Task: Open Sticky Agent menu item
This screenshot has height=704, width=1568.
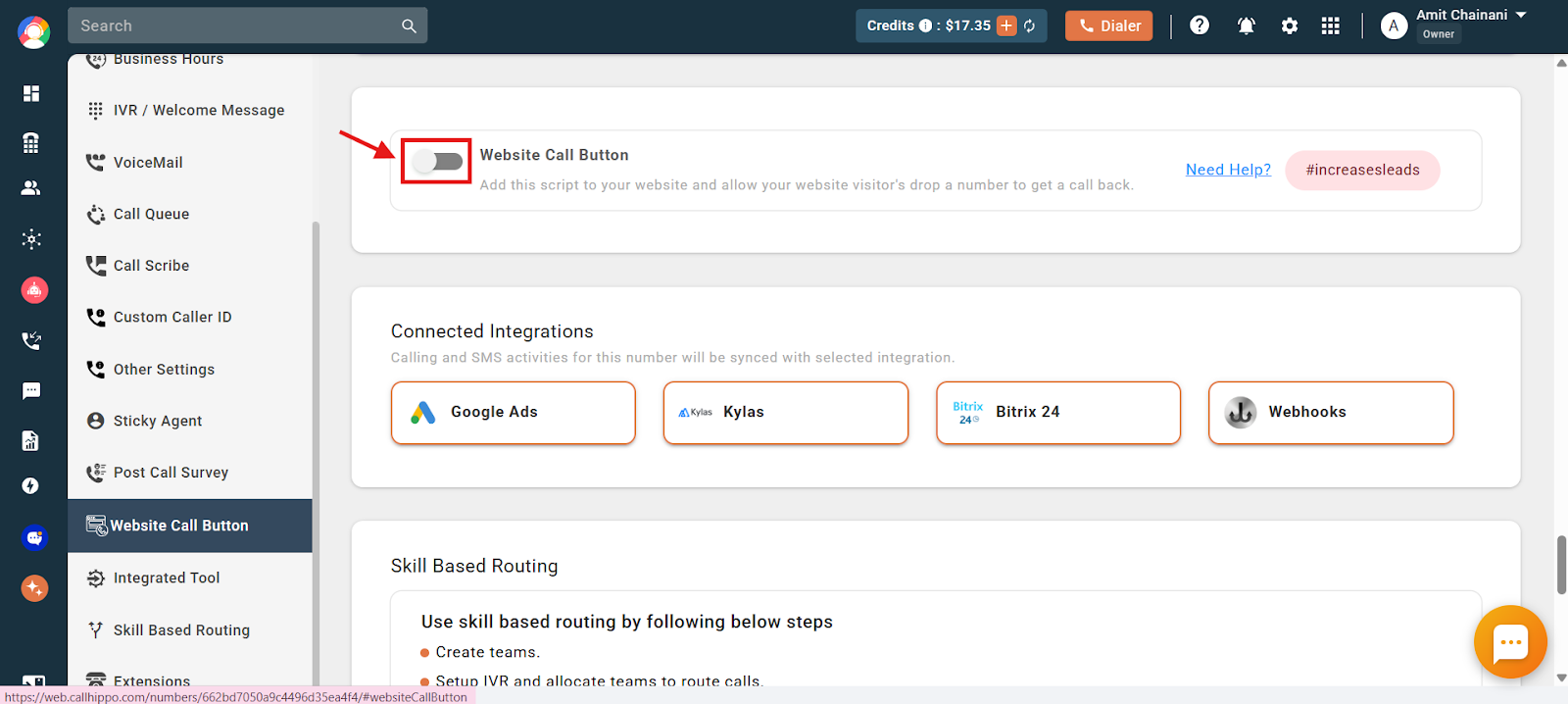Action: pyautogui.click(x=190, y=421)
